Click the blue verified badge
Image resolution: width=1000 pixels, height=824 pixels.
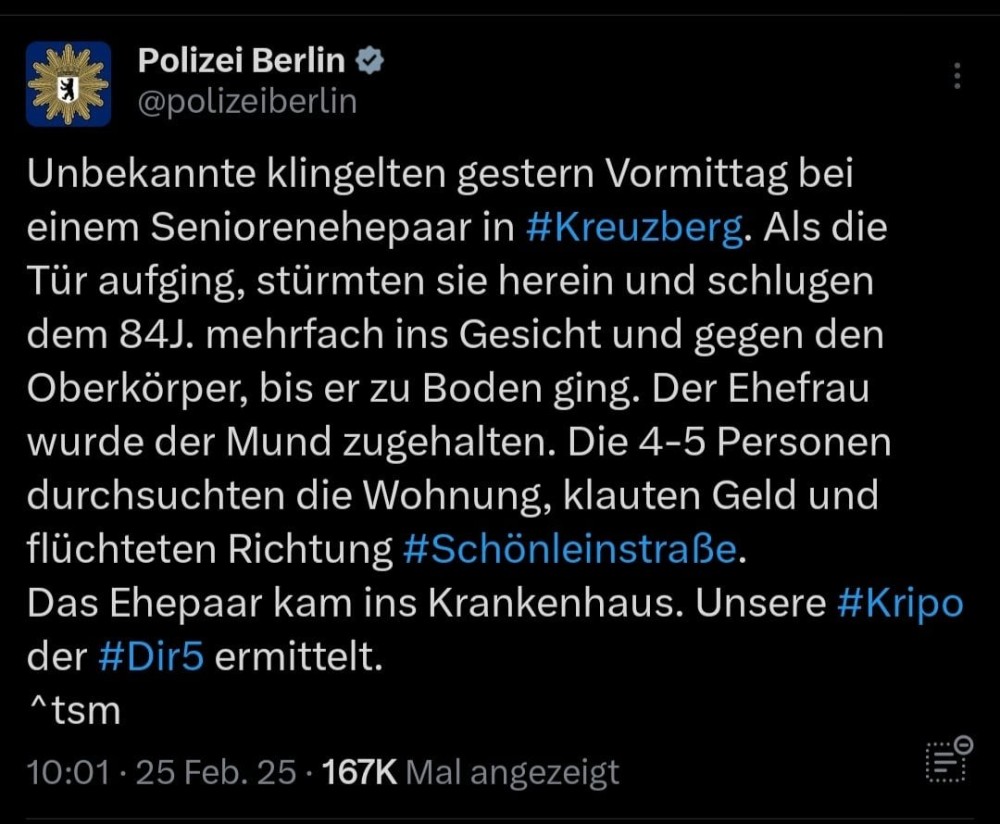(370, 61)
